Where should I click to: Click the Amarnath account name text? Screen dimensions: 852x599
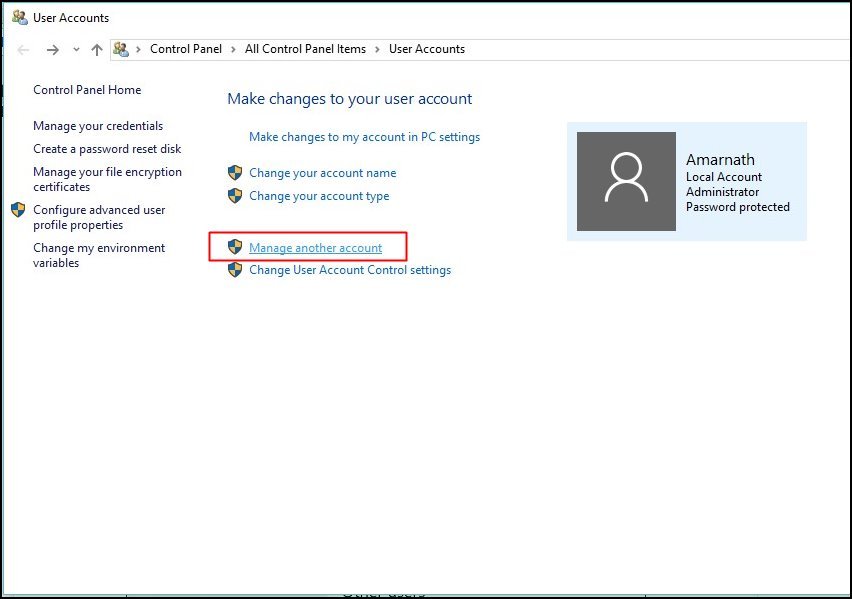720,159
